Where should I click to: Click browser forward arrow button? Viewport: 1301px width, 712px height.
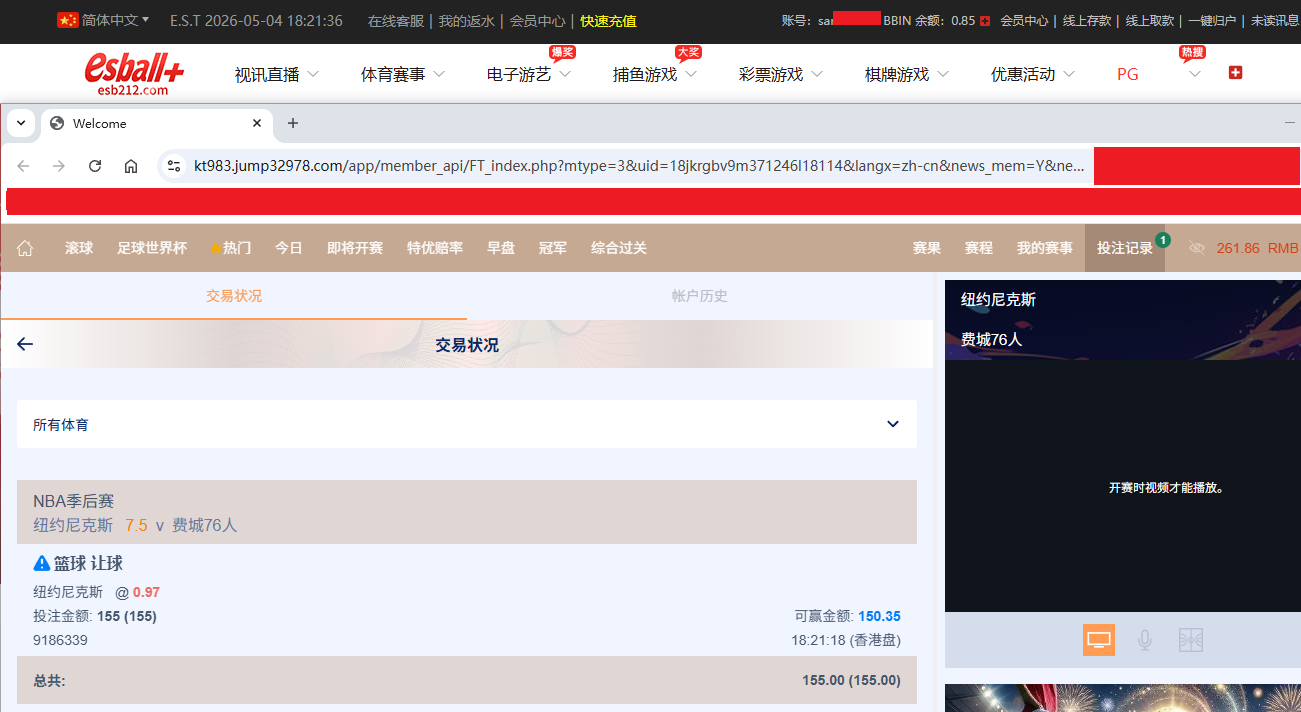click(59, 166)
